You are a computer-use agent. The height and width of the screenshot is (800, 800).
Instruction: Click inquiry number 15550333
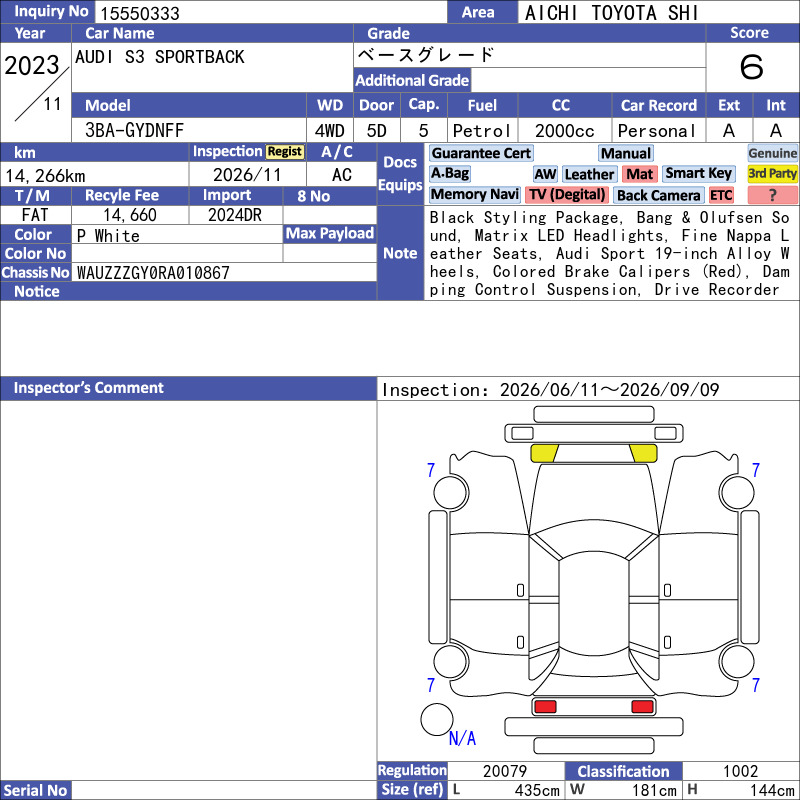point(140,13)
